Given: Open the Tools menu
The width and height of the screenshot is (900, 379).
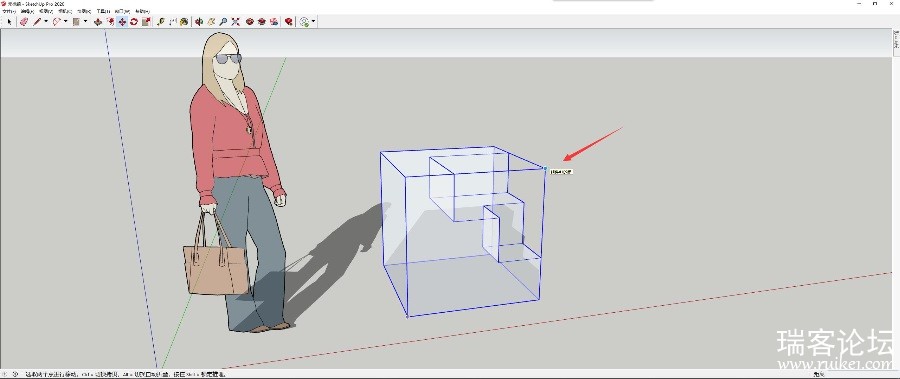Looking at the screenshot, I should point(103,11).
